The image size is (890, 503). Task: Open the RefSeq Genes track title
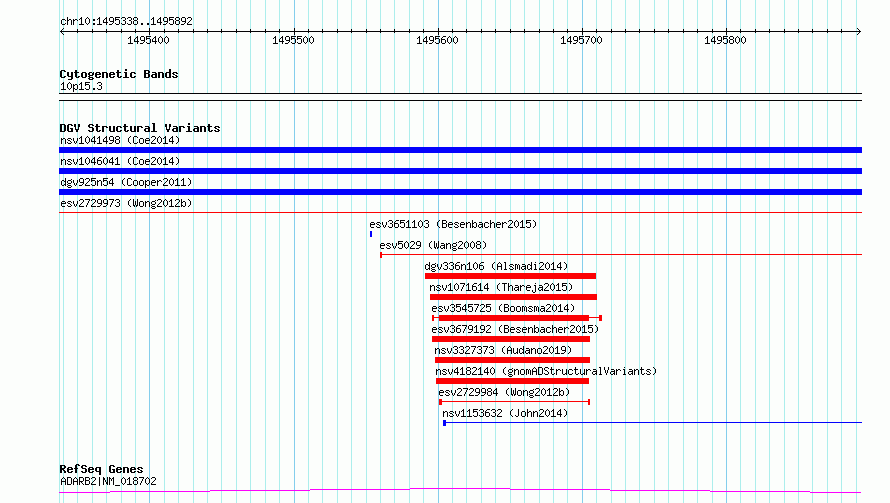[x=102, y=469]
